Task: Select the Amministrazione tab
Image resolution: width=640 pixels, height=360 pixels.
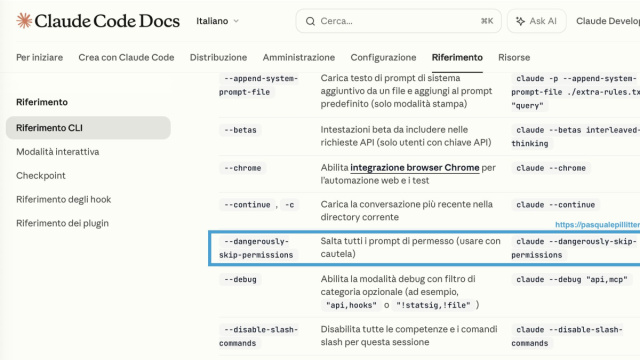Action: pos(299,58)
